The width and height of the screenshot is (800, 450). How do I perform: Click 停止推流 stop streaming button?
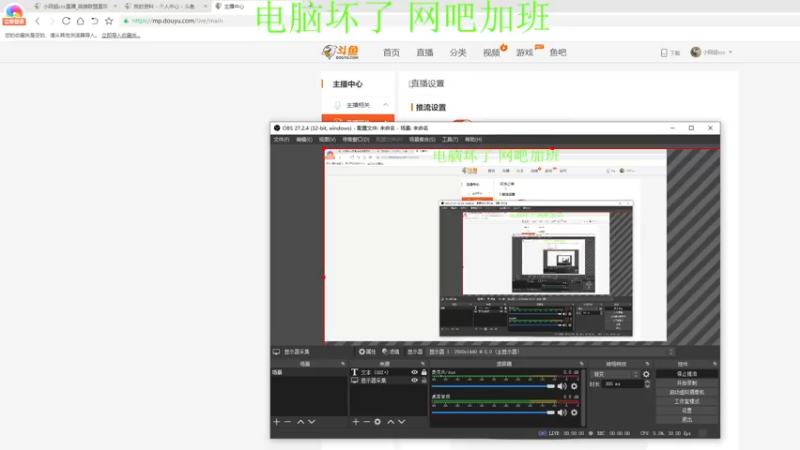tap(687, 374)
